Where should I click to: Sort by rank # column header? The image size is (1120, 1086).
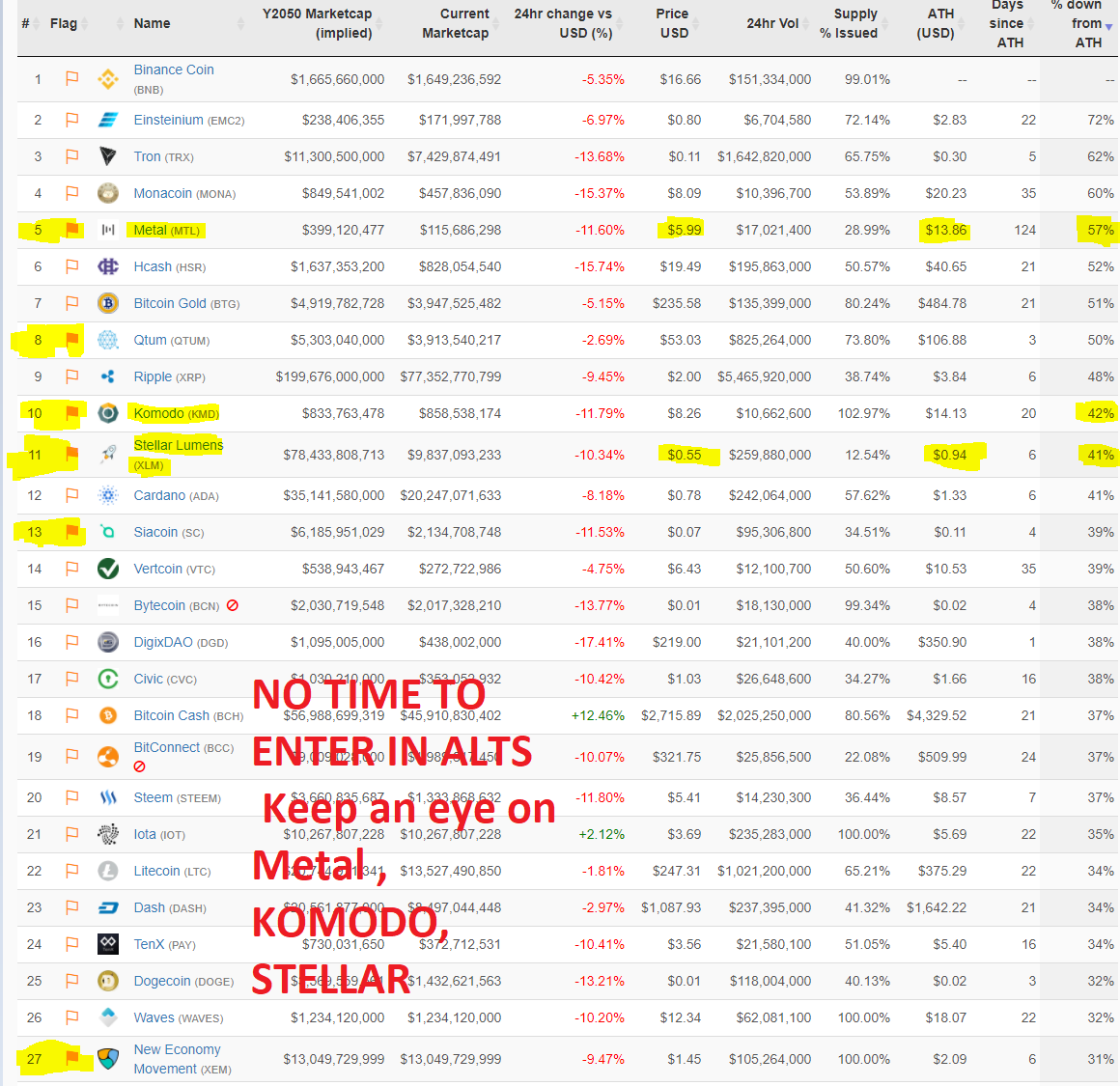point(26,23)
